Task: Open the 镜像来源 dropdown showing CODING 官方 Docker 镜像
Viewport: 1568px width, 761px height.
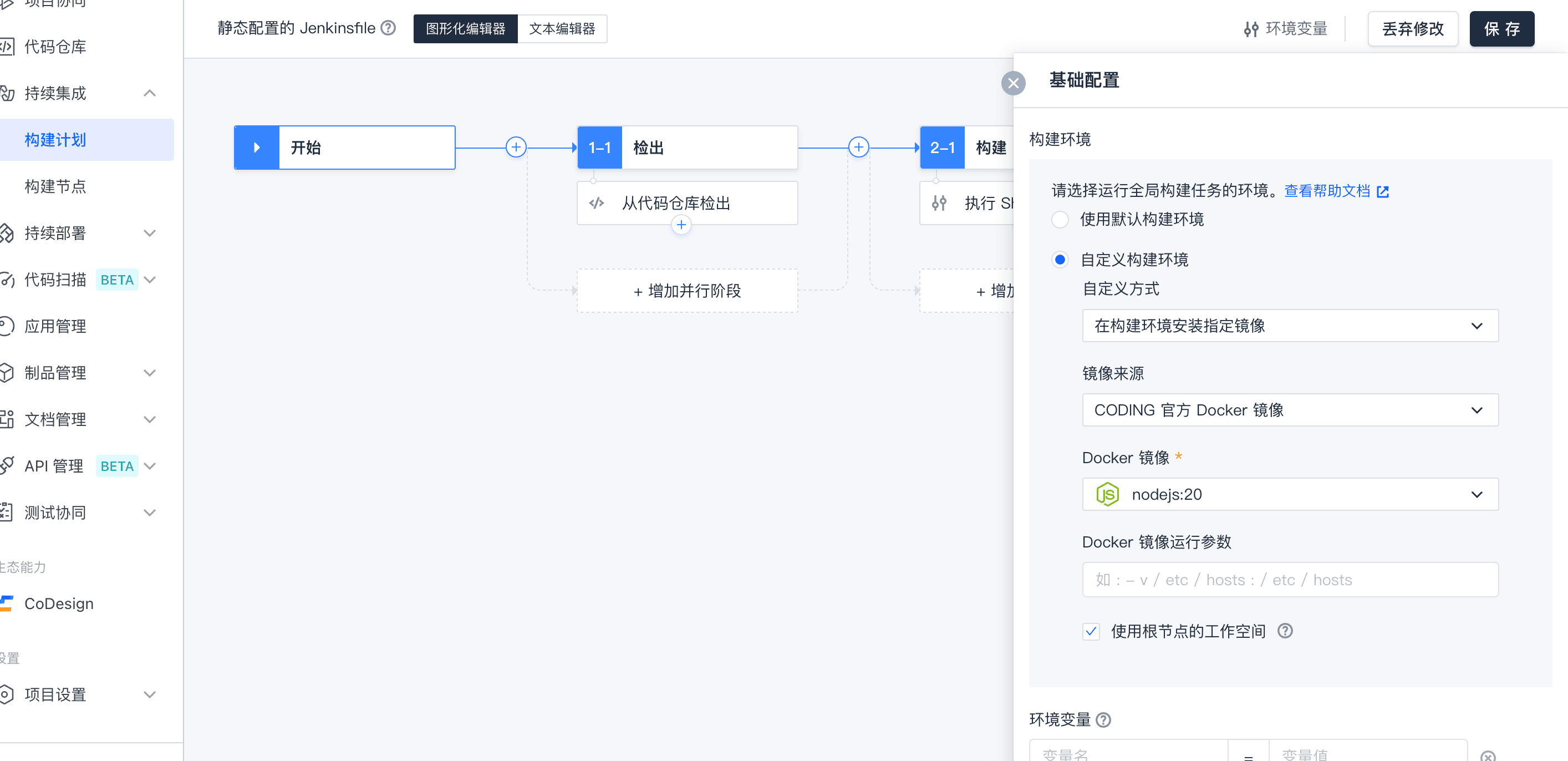Action: [x=1290, y=410]
